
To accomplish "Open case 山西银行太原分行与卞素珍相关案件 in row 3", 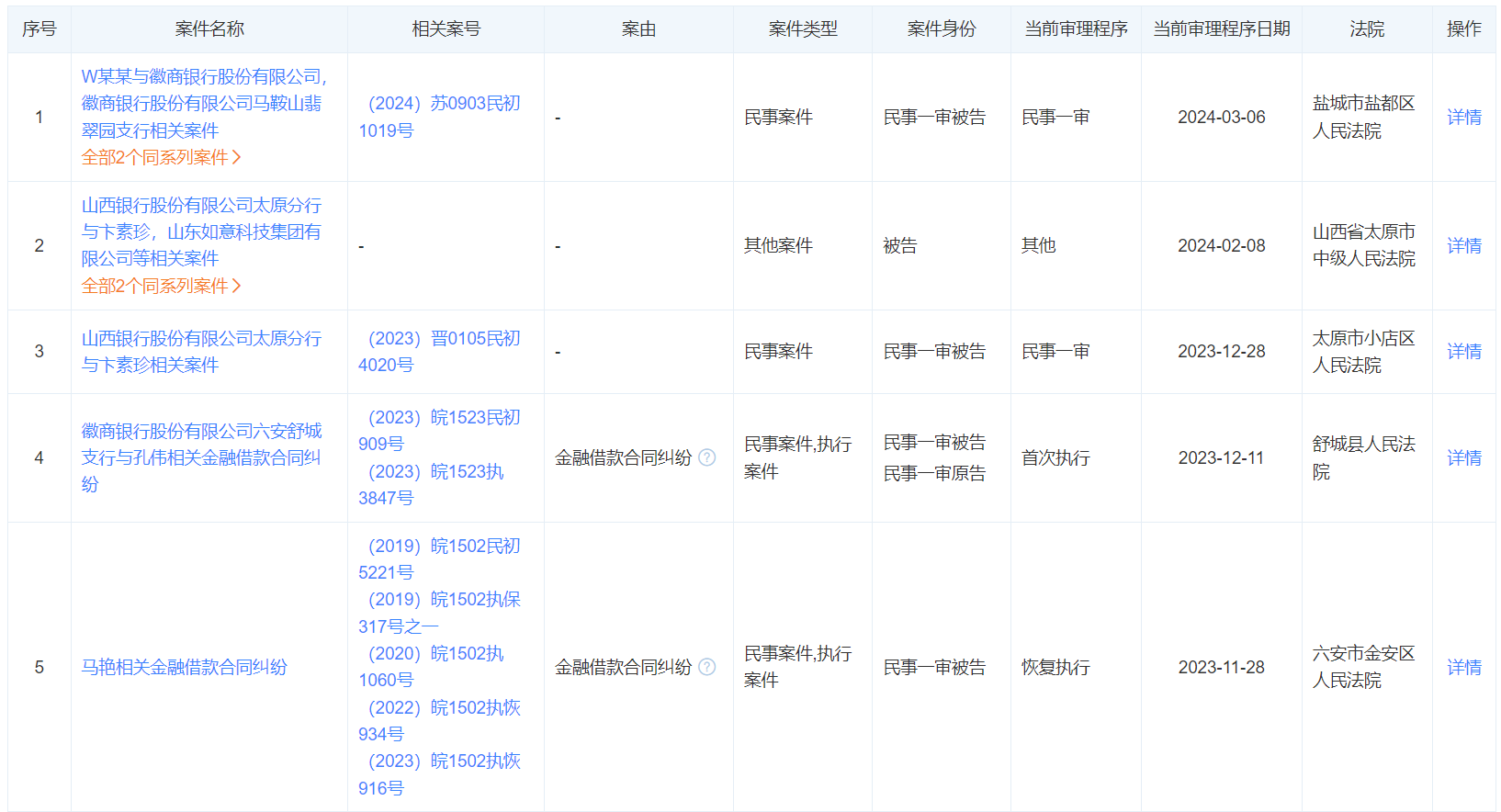I will click(202, 352).
